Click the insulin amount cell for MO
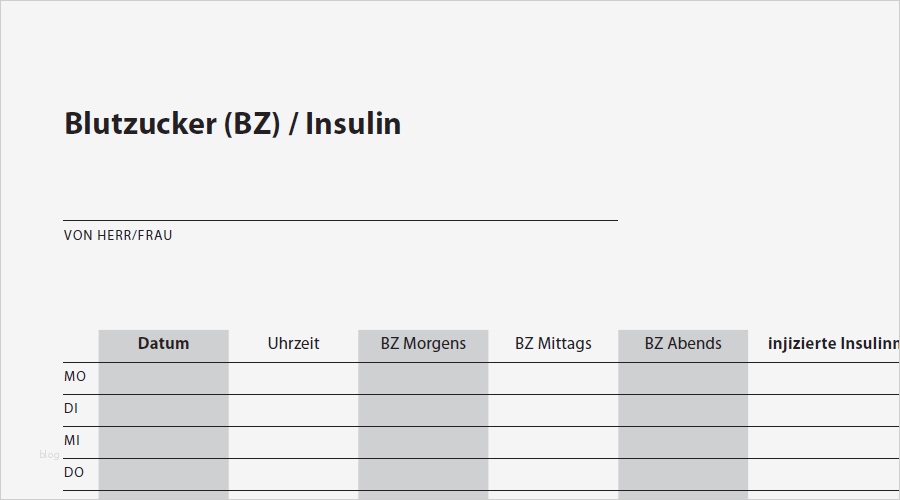The image size is (900, 500). coord(823,378)
